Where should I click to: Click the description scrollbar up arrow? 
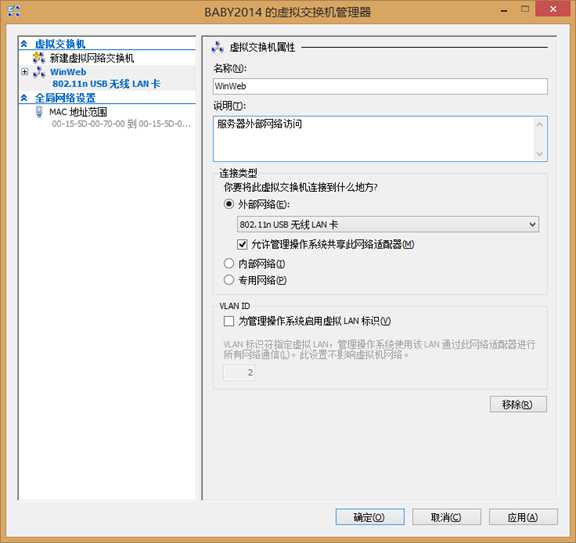pyautogui.click(x=540, y=125)
